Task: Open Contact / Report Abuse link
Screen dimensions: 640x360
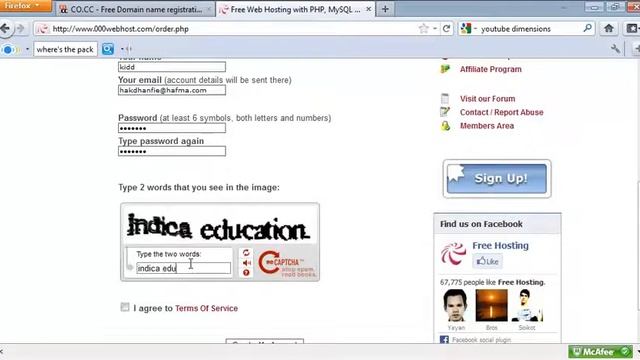Action: click(x=502, y=112)
